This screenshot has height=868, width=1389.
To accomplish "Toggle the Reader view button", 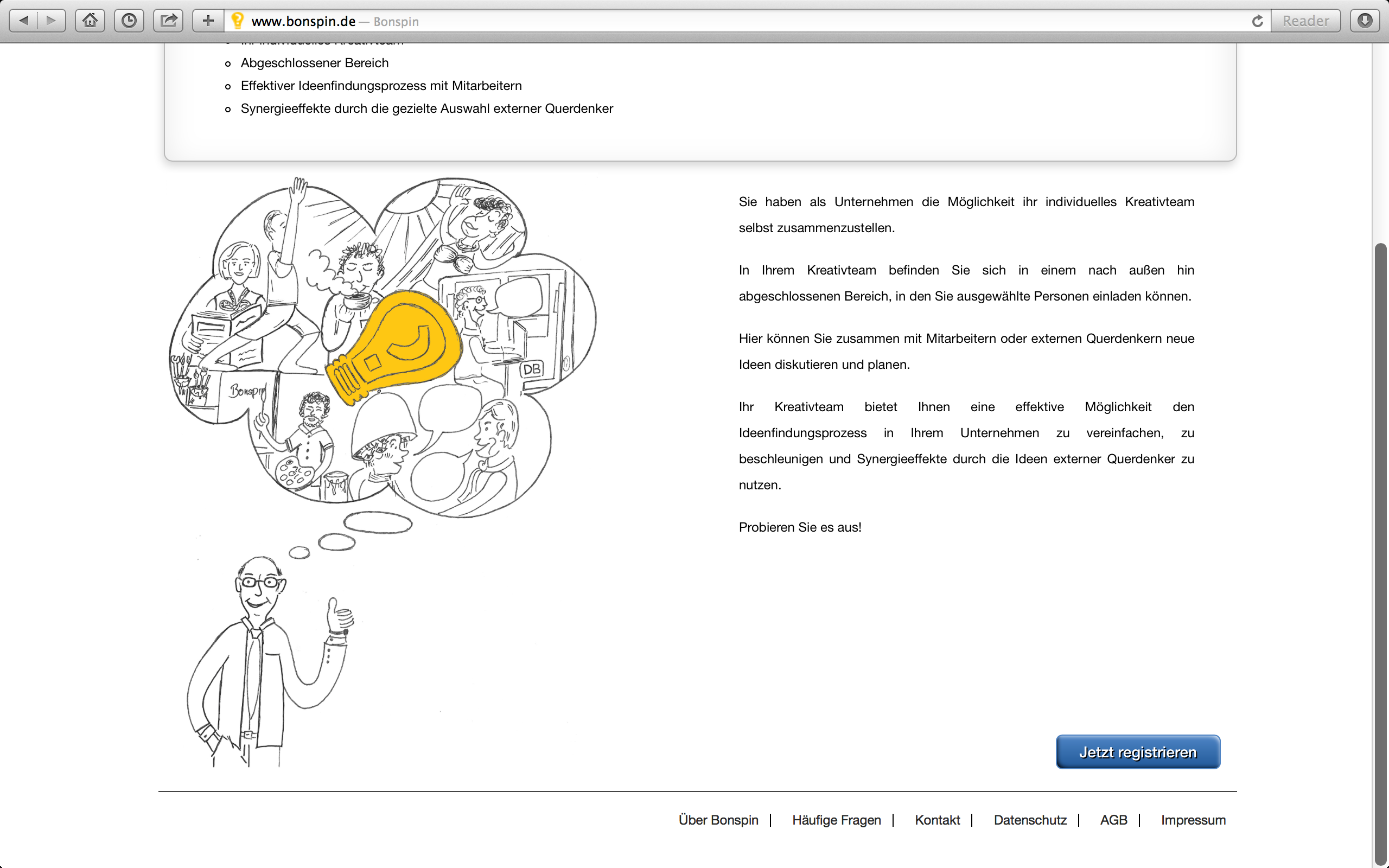I will (x=1306, y=21).
